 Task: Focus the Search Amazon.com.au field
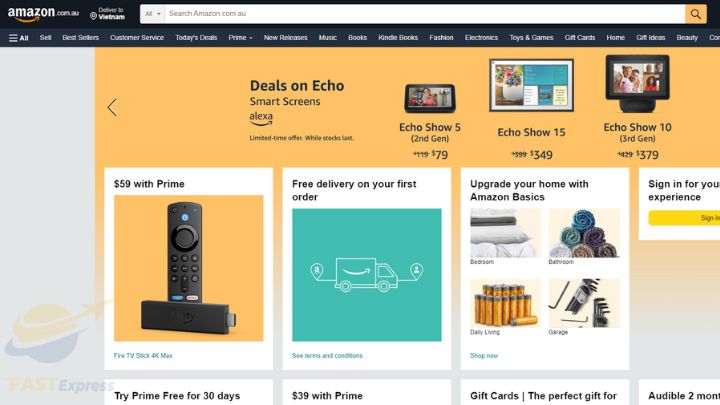425,14
